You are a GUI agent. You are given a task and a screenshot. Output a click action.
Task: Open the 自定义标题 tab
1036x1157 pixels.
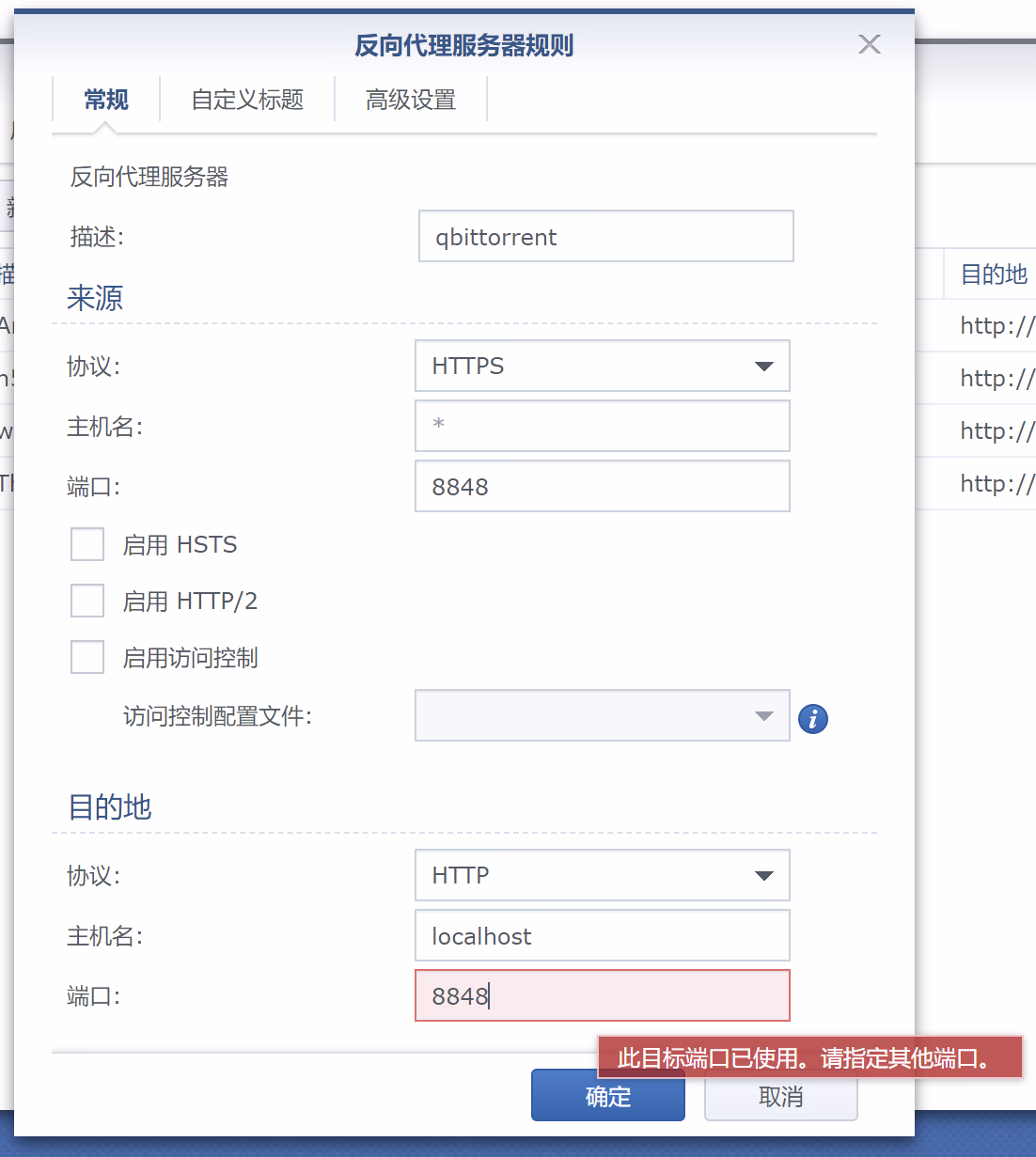coord(247,100)
